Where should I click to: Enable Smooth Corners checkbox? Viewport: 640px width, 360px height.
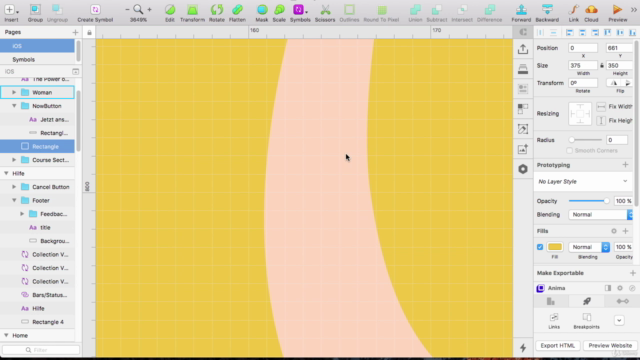569,151
